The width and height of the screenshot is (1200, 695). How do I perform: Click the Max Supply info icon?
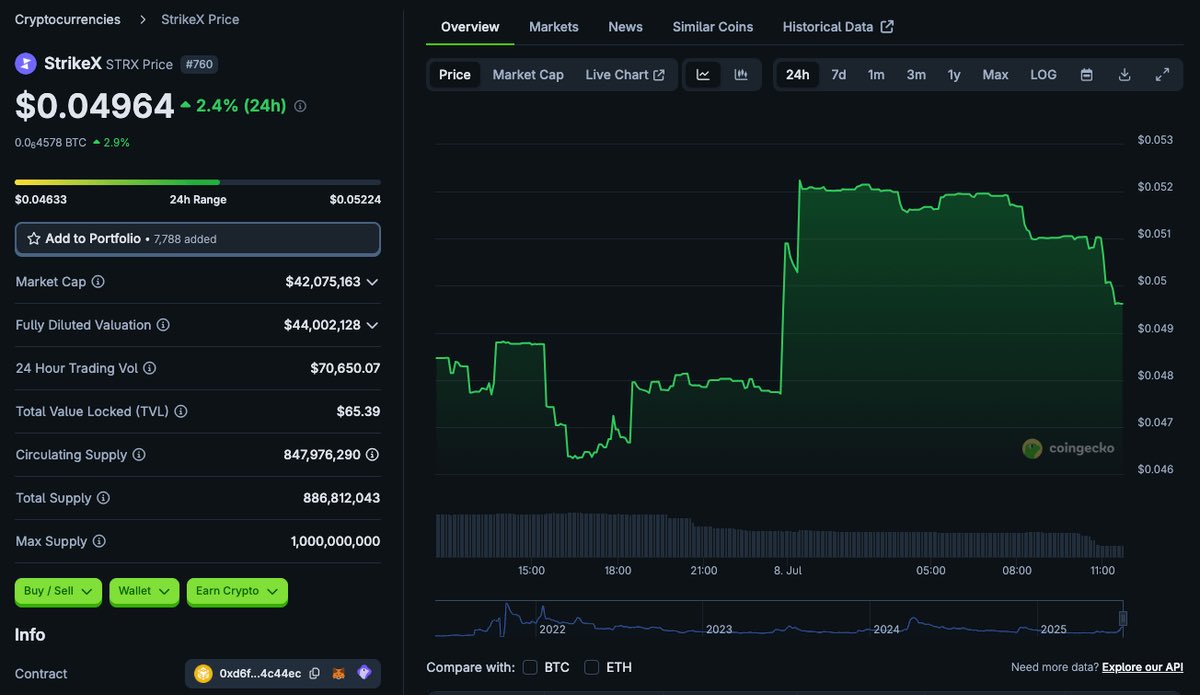point(98,541)
